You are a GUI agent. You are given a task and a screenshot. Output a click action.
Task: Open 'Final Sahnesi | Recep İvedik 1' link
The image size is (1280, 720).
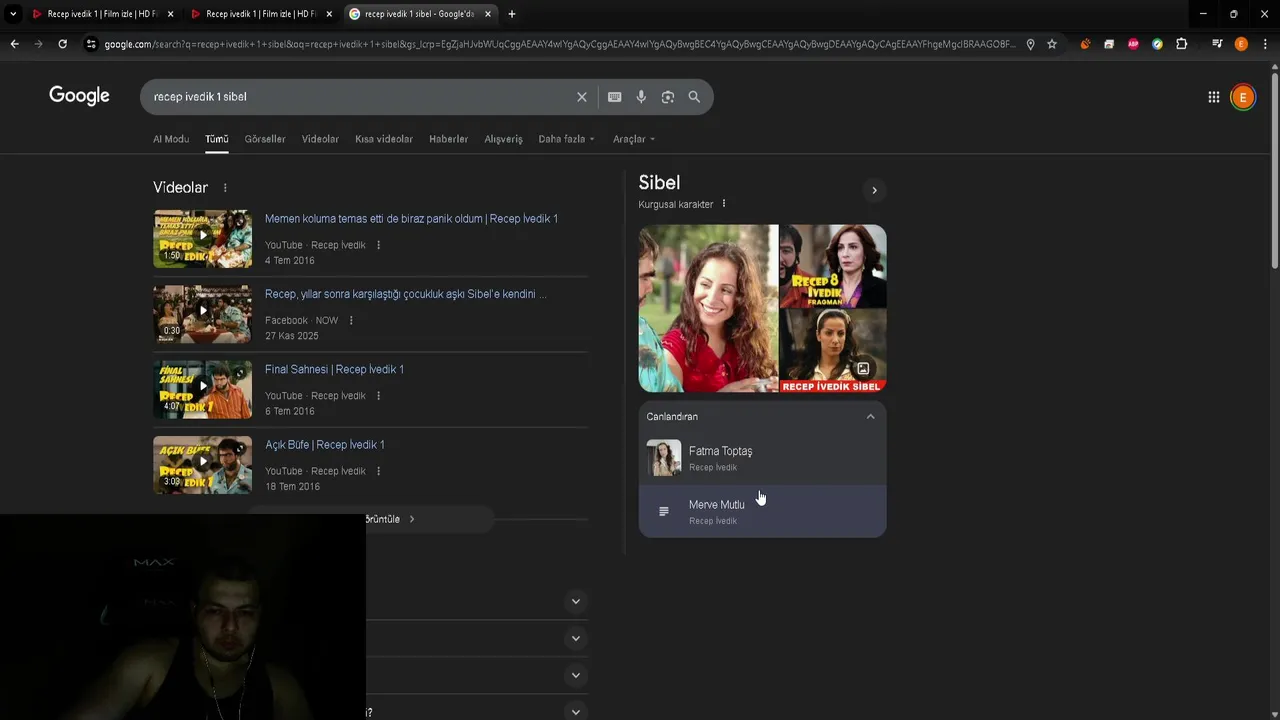334,369
